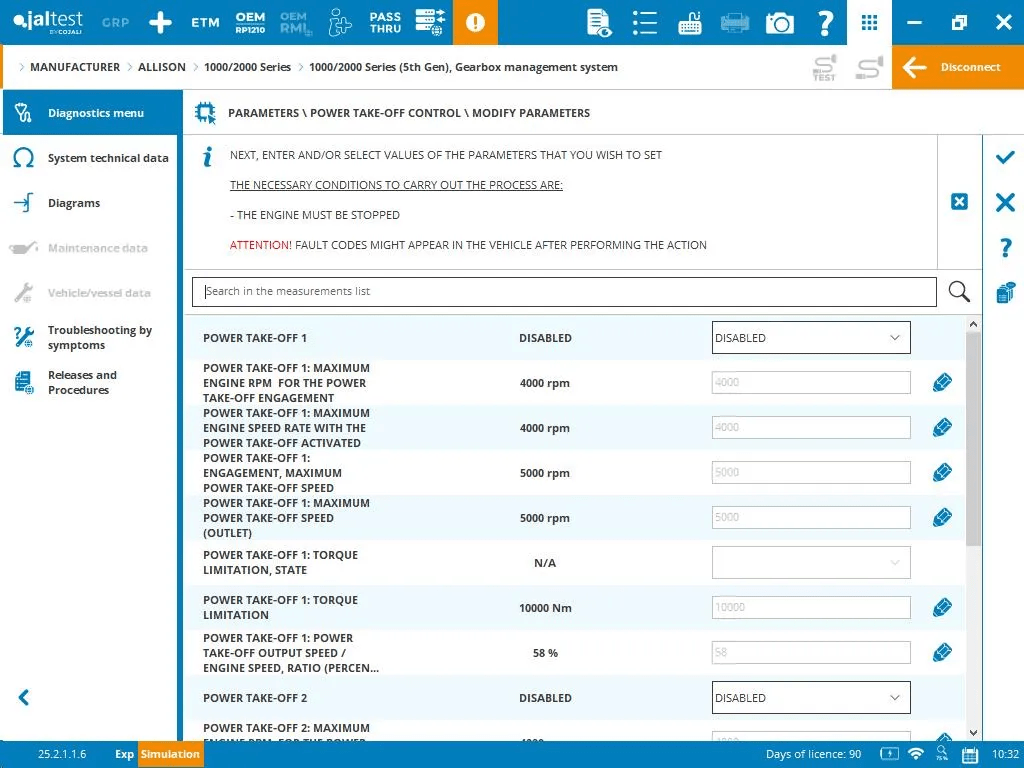Click the orange warning alert icon
Image resolution: width=1024 pixels, height=768 pixels.
point(475,23)
